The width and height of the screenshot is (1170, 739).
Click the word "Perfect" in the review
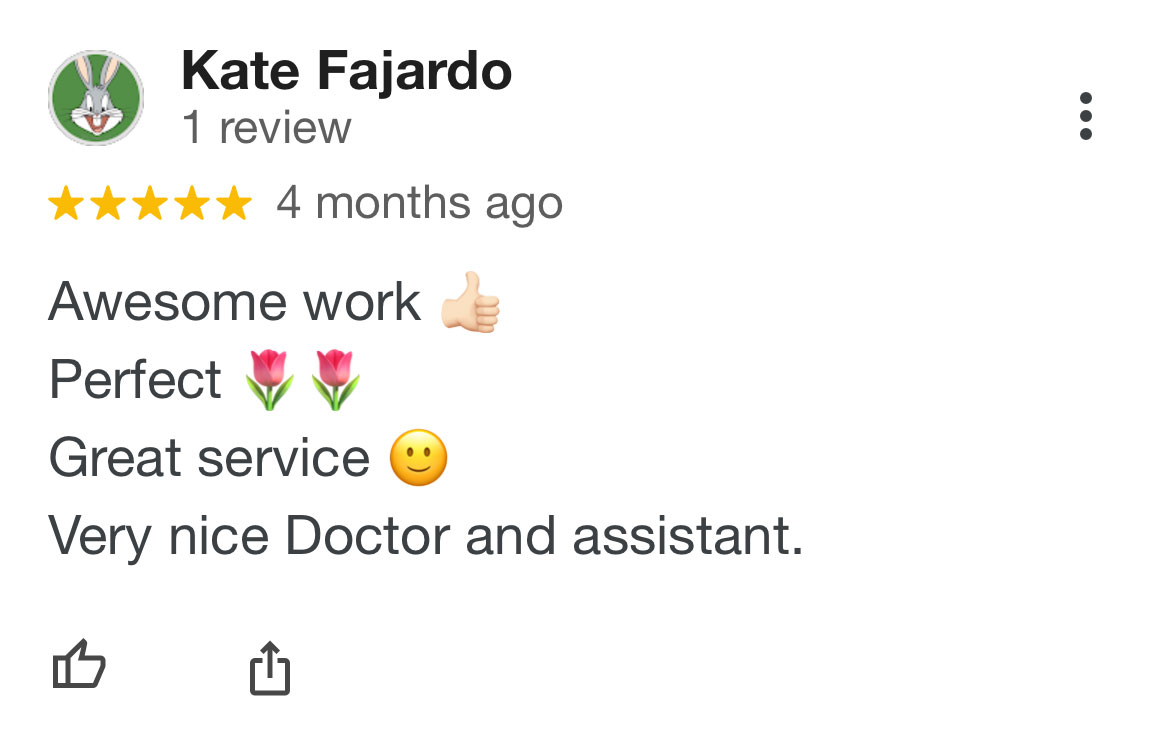(x=135, y=380)
